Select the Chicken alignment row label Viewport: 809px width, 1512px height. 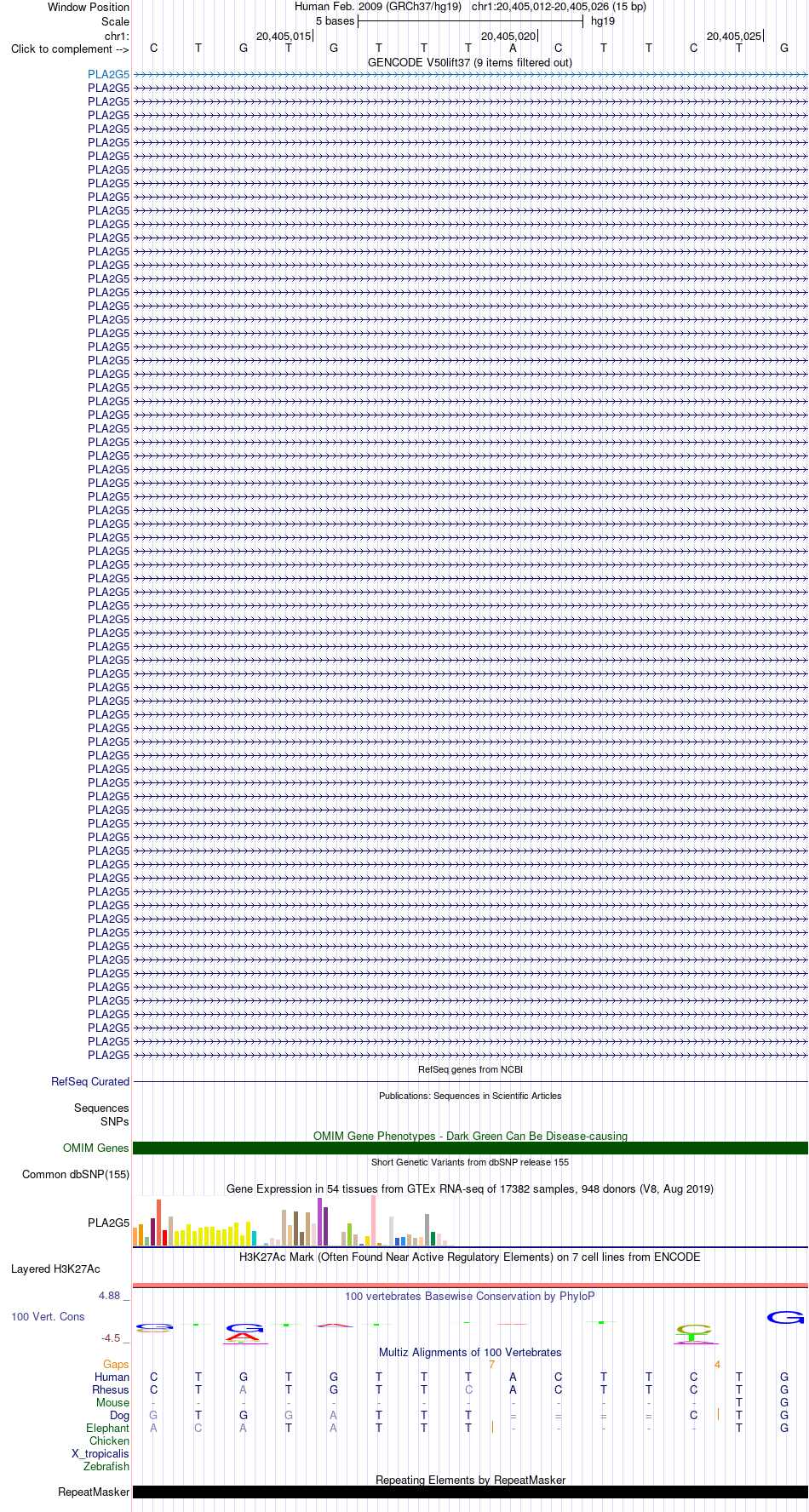[110, 1441]
